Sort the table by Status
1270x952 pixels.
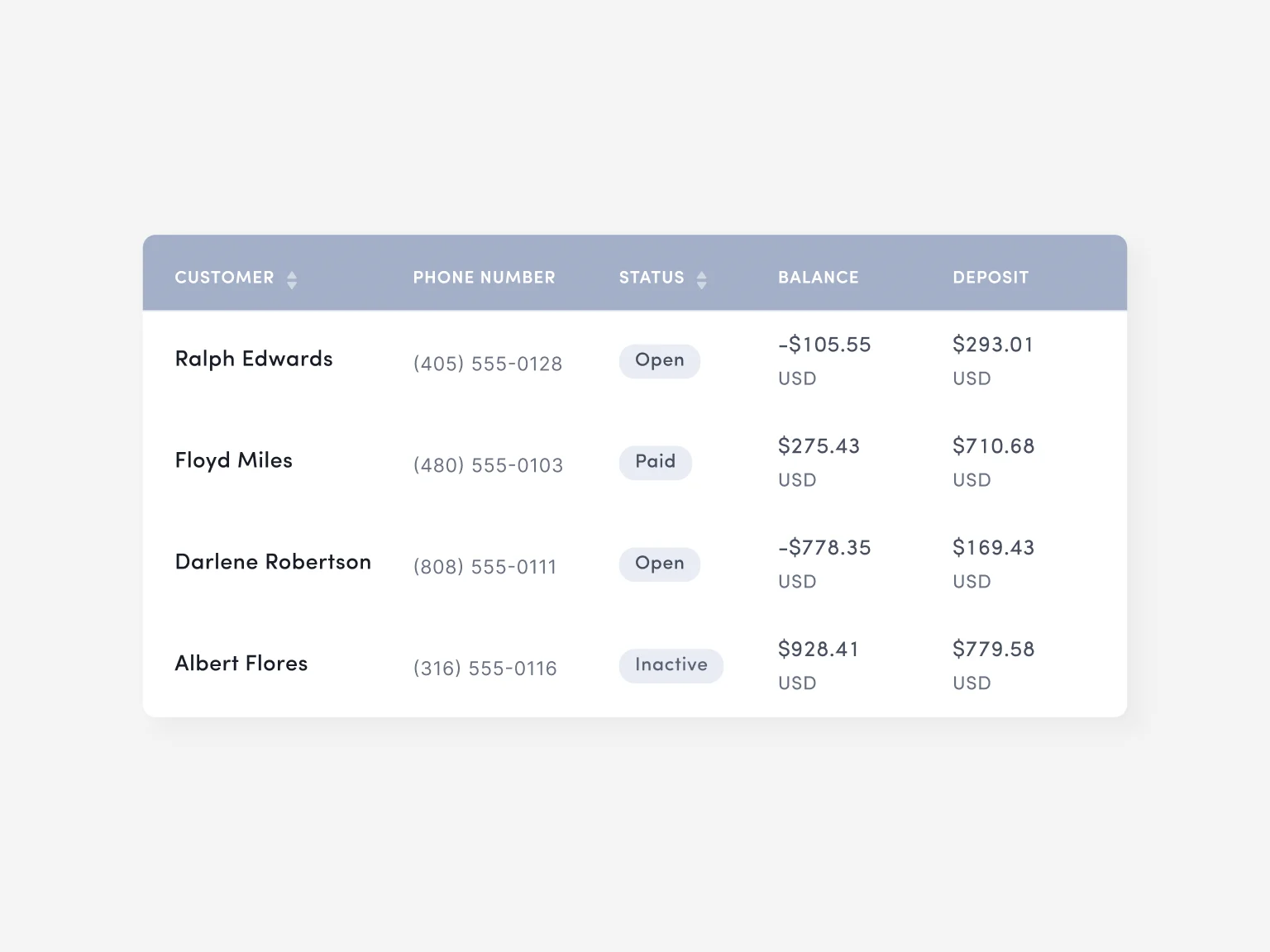[652, 278]
